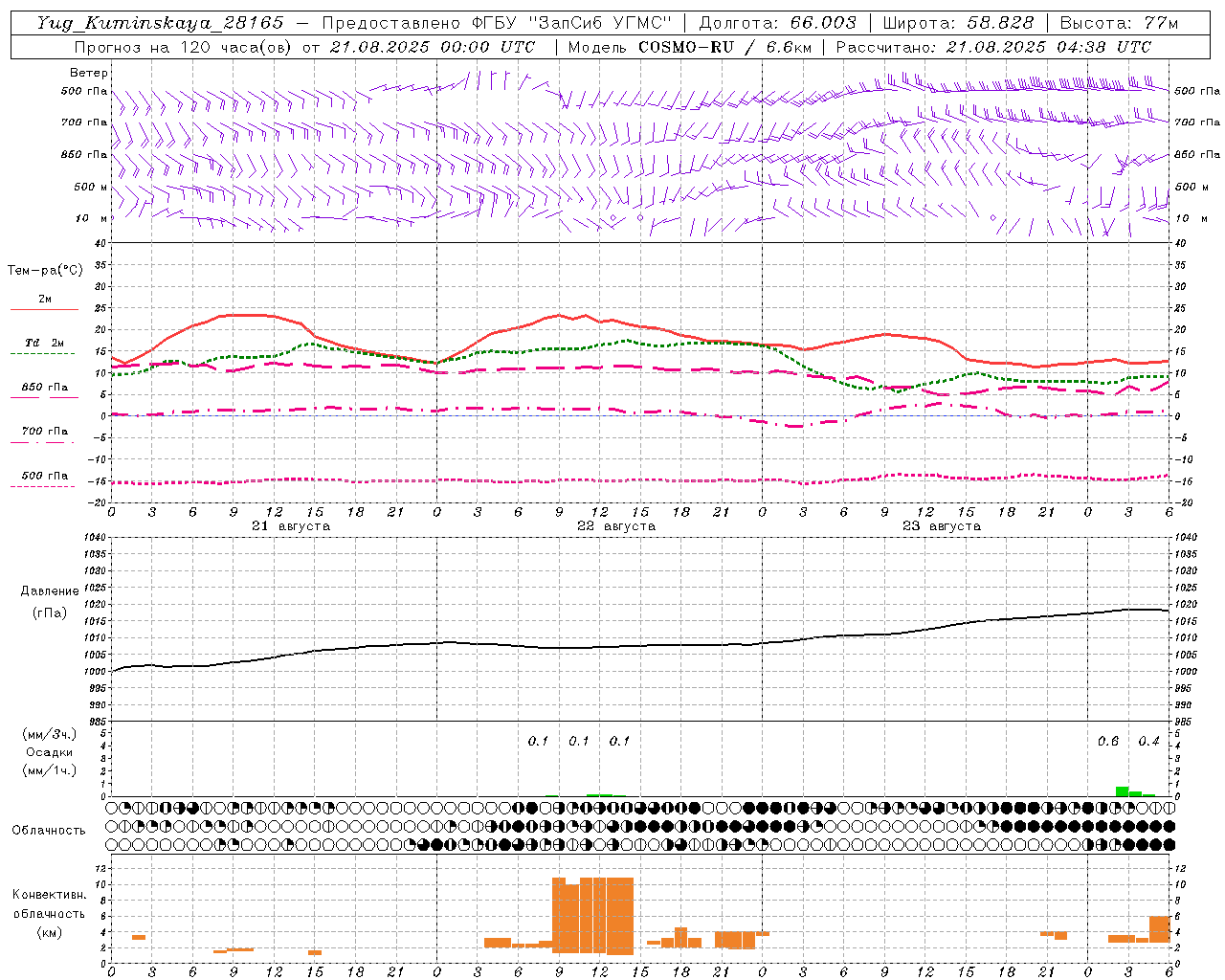Click the Конвективн. label of convective cloud panel
1225x980 pixels.
49,895
